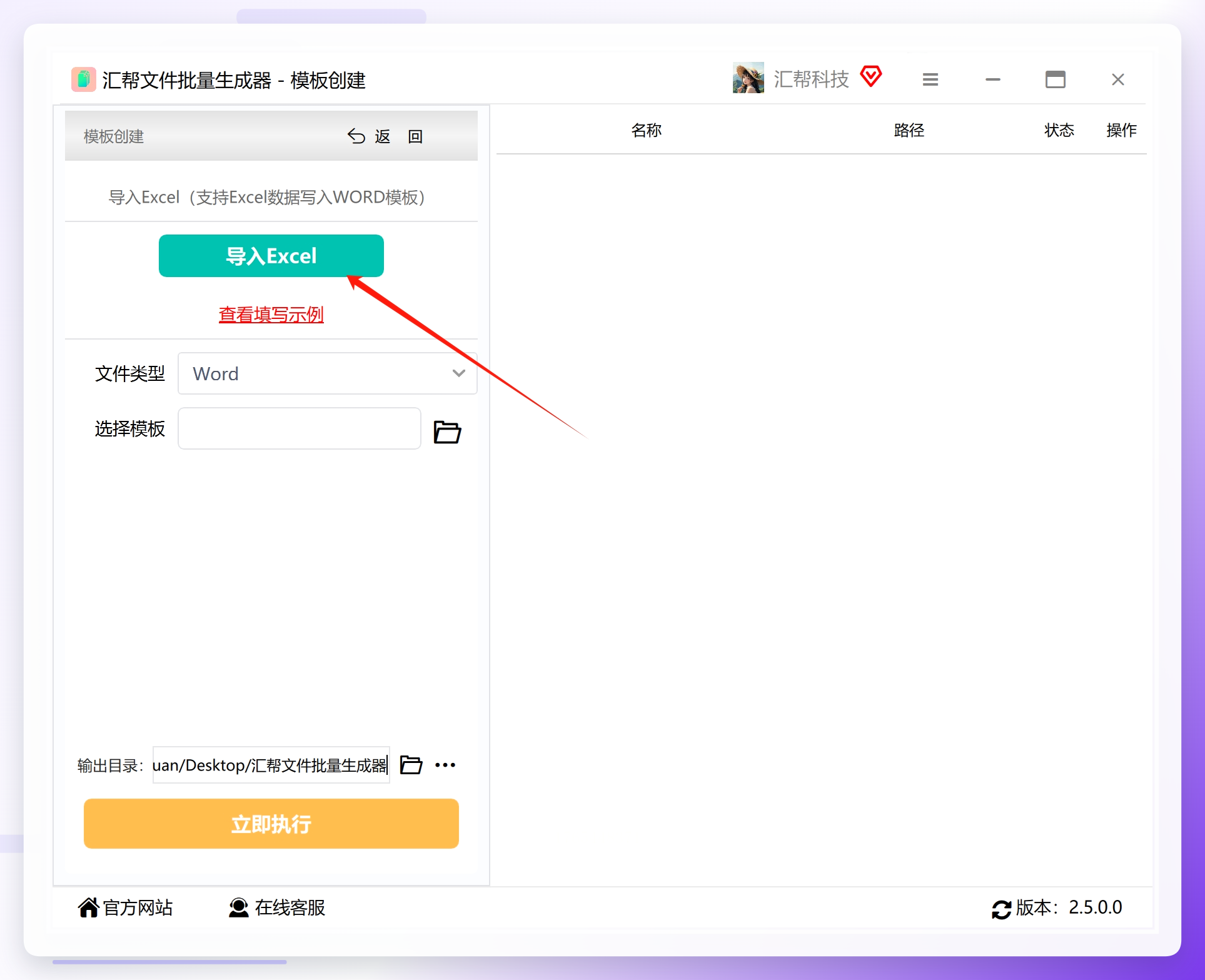Click the red VIP diamond icon
This screenshot has height=980, width=1205.
(870, 76)
